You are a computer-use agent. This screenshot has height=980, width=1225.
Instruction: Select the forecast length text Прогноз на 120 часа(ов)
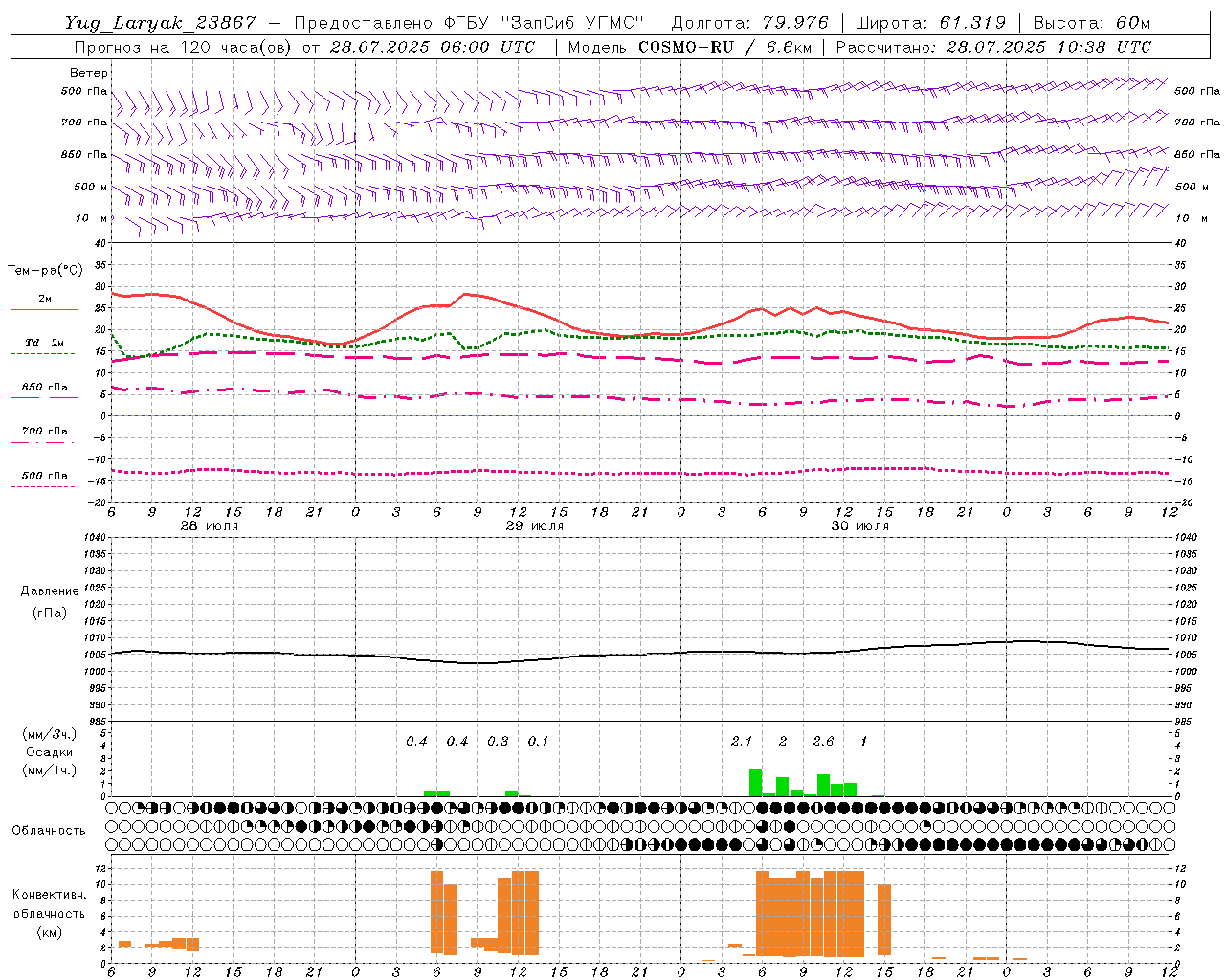point(183,47)
